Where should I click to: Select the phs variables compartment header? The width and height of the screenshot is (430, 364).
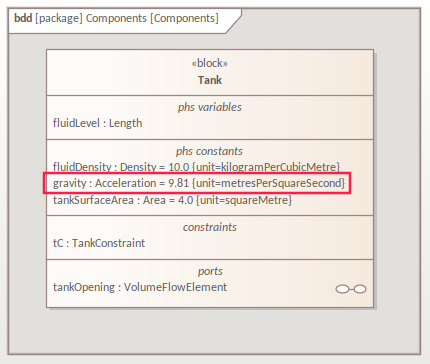click(x=210, y=107)
